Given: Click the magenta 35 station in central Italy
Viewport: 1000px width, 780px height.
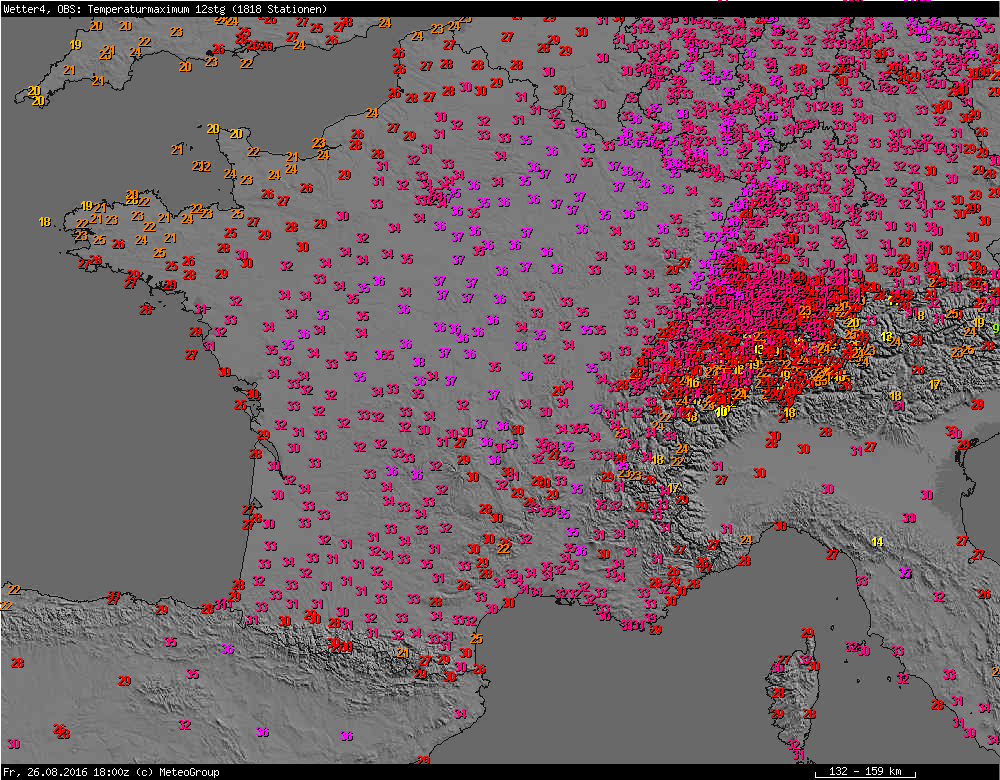Looking at the screenshot, I should tap(904, 573).
